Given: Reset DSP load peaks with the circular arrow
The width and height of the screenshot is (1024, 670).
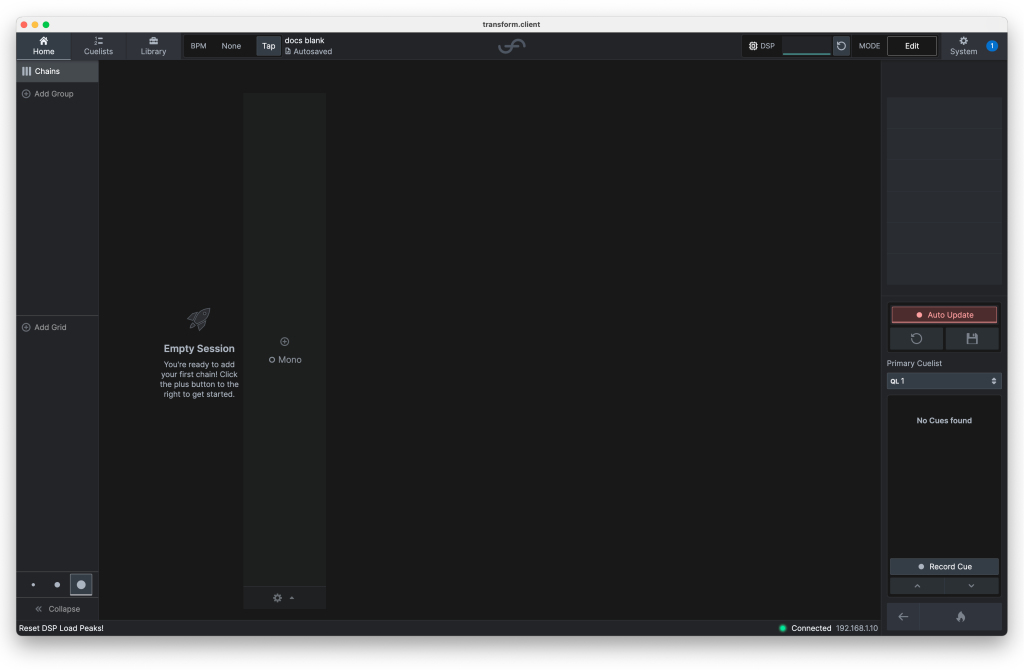Looking at the screenshot, I should click(x=841, y=46).
